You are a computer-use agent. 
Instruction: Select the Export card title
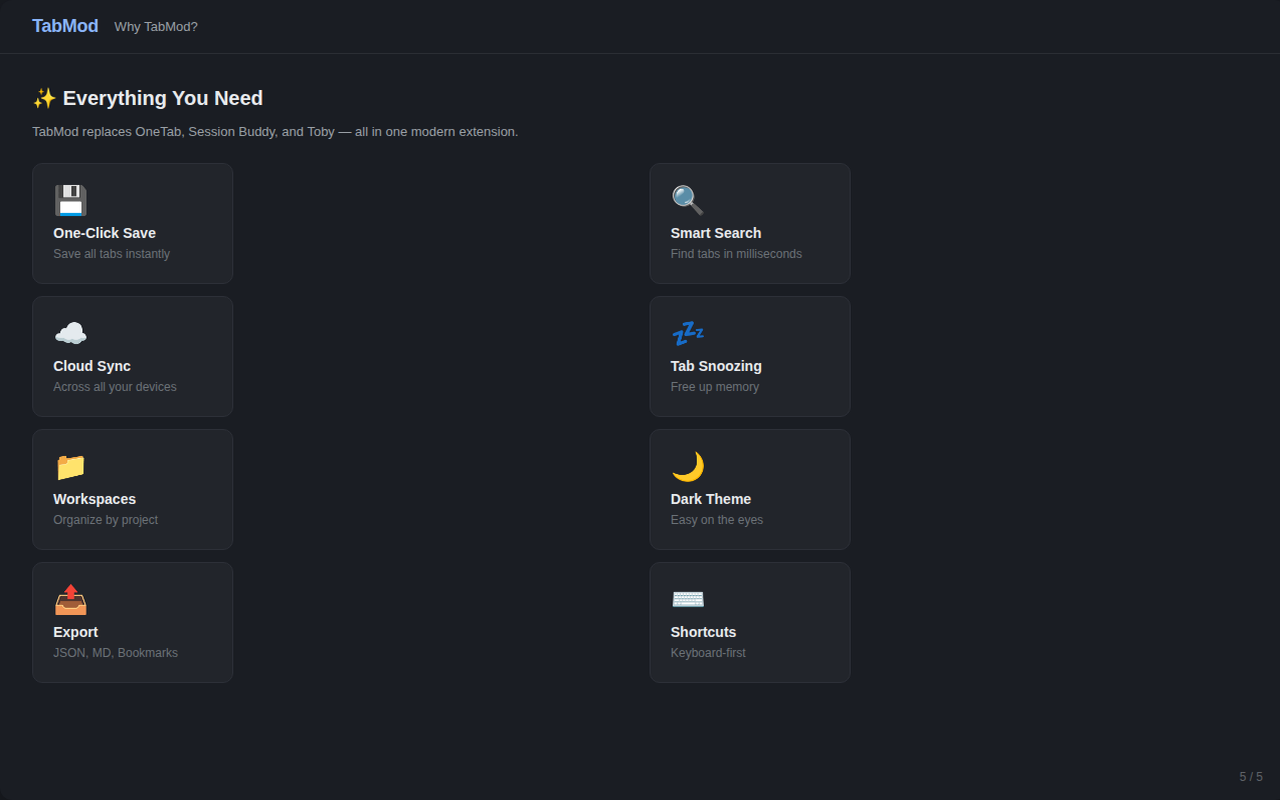pos(75,632)
